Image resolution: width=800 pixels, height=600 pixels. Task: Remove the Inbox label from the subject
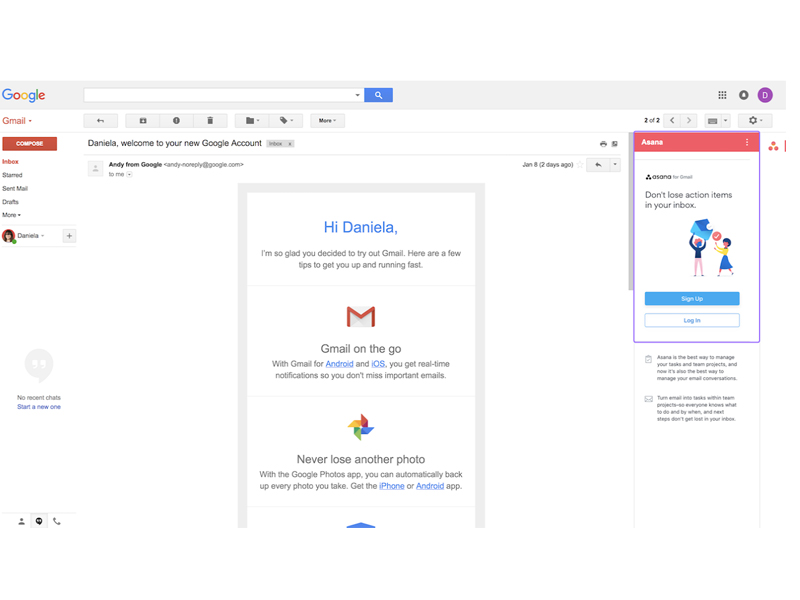pos(290,144)
